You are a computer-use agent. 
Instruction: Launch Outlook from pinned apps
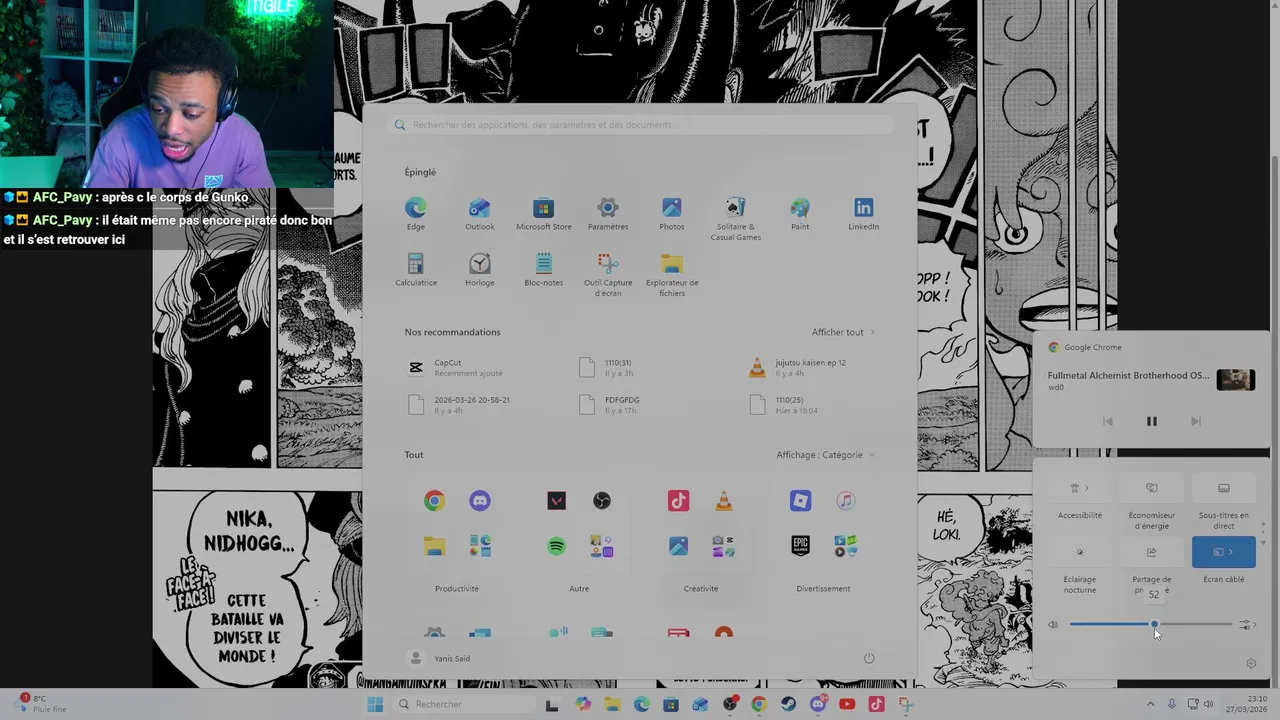tap(480, 213)
